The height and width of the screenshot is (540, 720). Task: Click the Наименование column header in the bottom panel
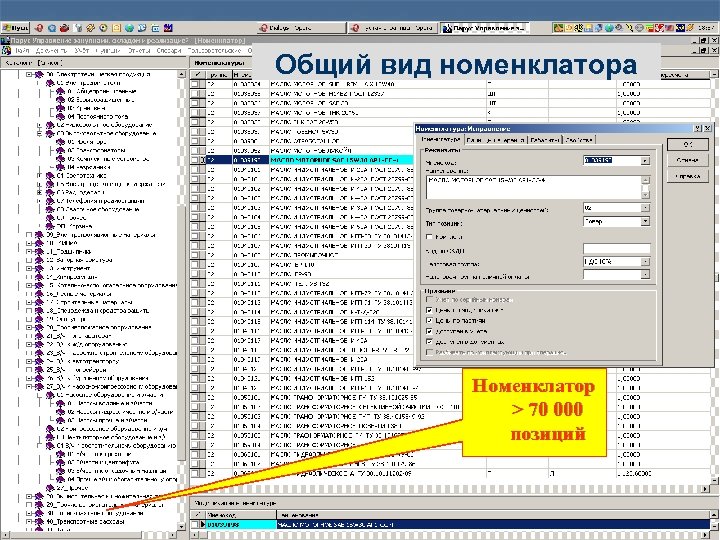pos(494,515)
